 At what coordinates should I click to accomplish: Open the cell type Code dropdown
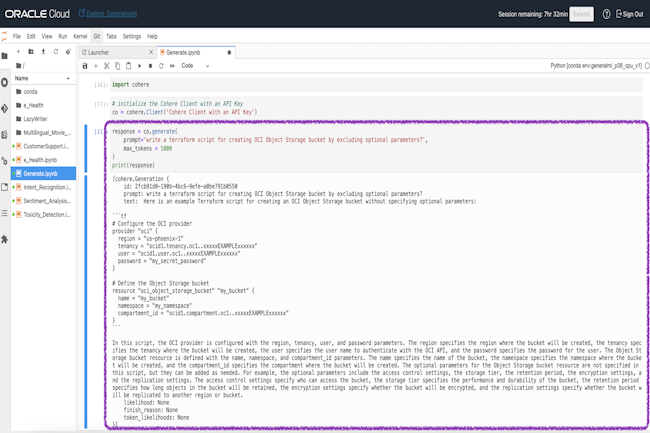point(195,66)
